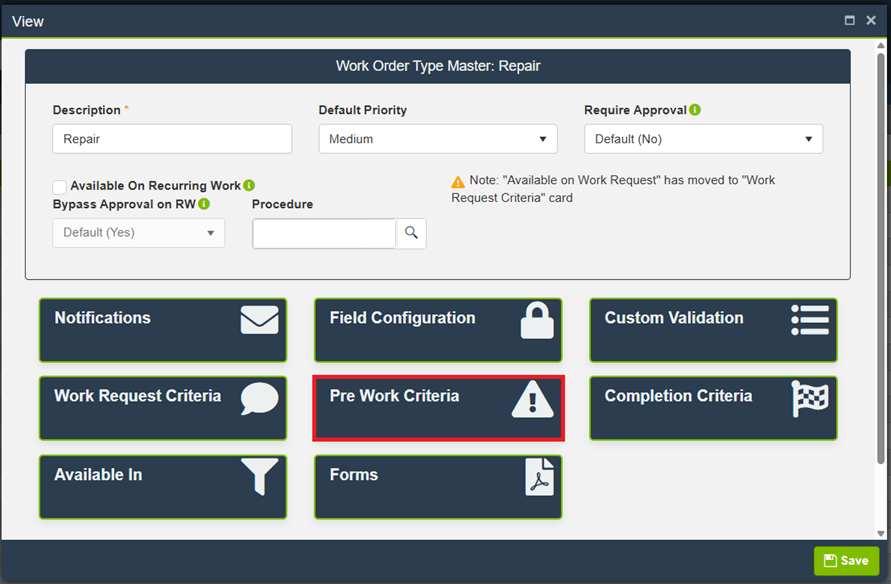The height and width of the screenshot is (584, 891).
Task: Click the Description text field
Action: [x=172, y=139]
